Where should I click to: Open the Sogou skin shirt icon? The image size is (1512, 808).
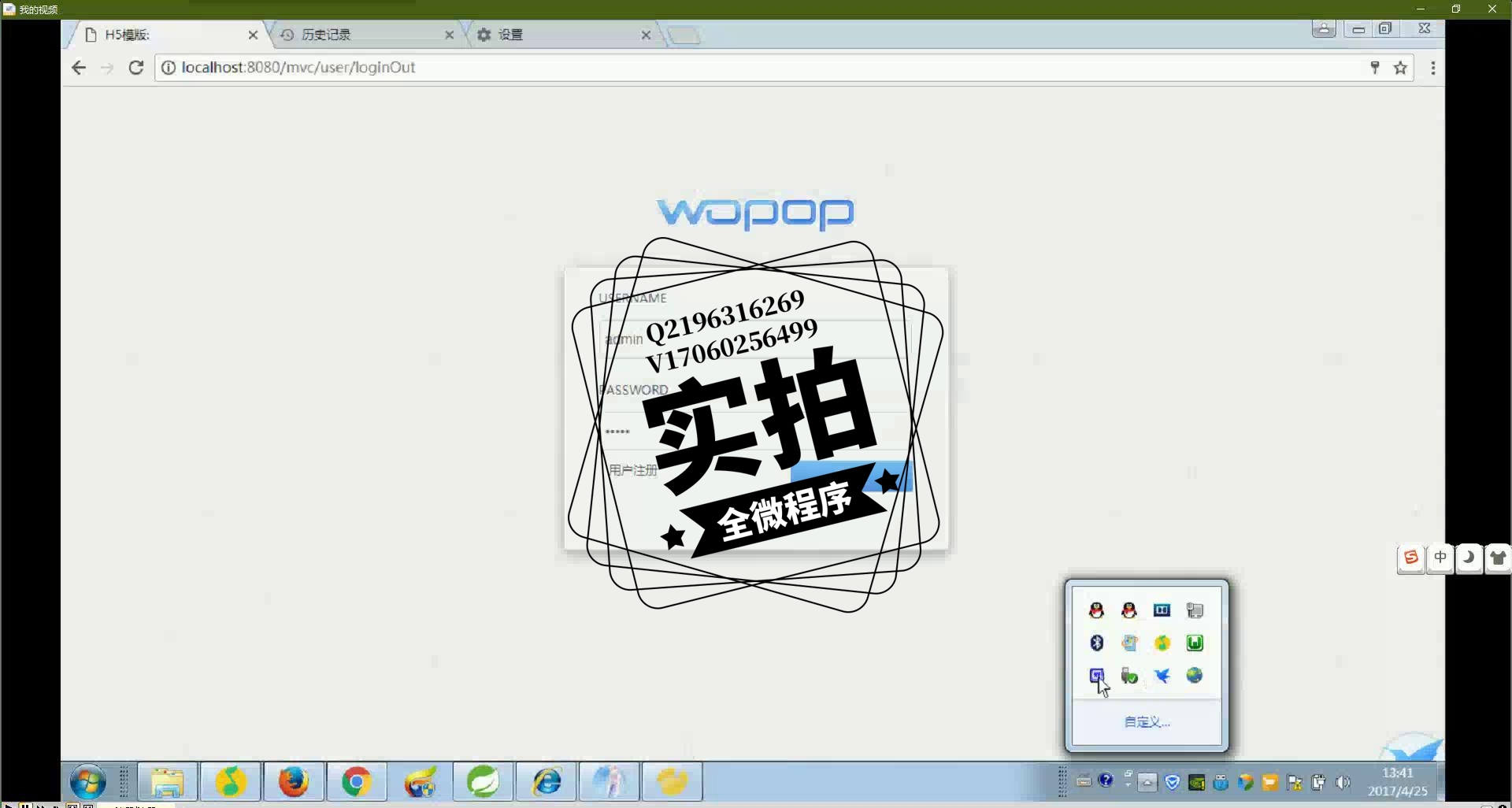click(x=1498, y=558)
